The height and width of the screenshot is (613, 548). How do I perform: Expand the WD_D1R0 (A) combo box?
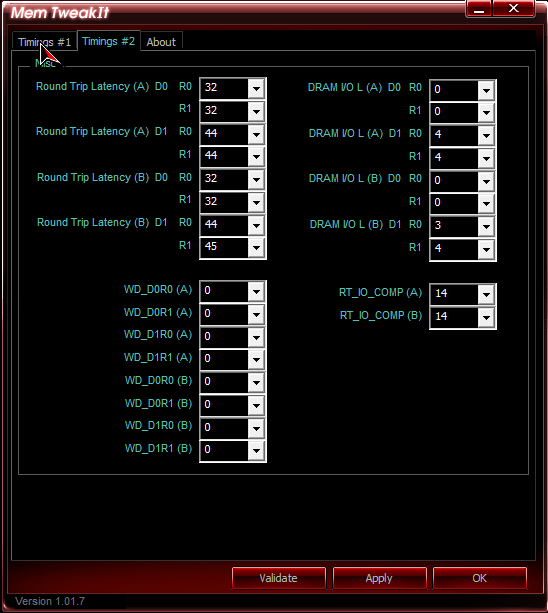point(256,337)
